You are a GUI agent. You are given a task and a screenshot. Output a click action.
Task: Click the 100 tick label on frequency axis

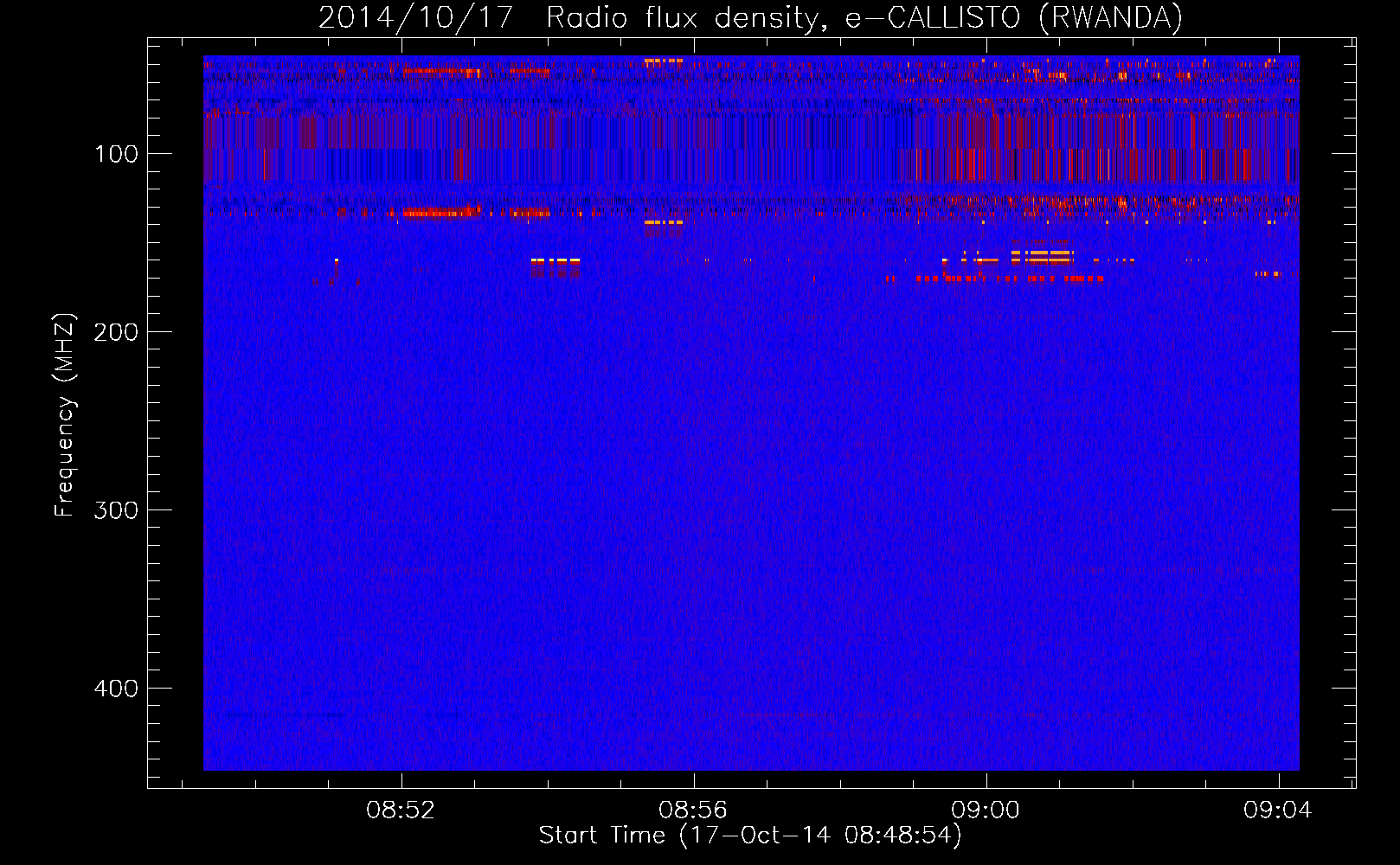coord(117,154)
